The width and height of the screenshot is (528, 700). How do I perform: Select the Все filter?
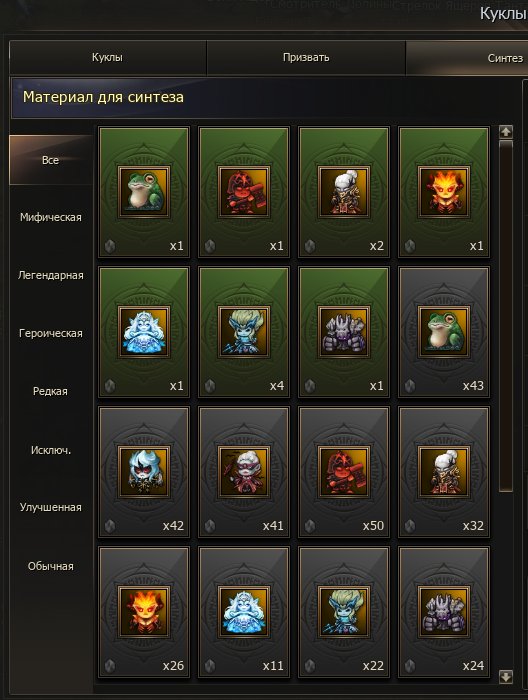point(50,160)
